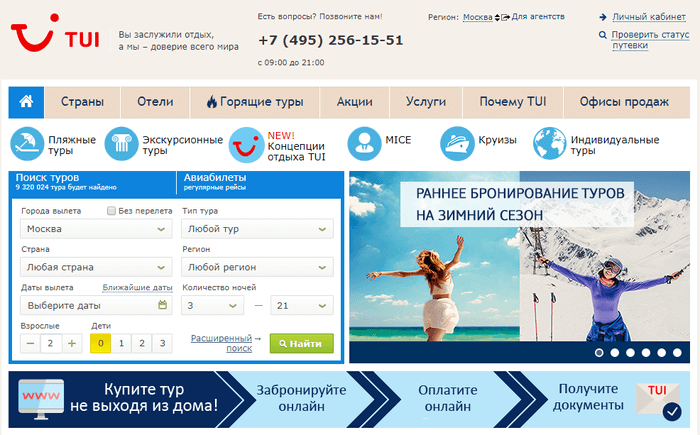Select individual tours globe icon
Screen dimensions: 700x435
tap(549, 145)
